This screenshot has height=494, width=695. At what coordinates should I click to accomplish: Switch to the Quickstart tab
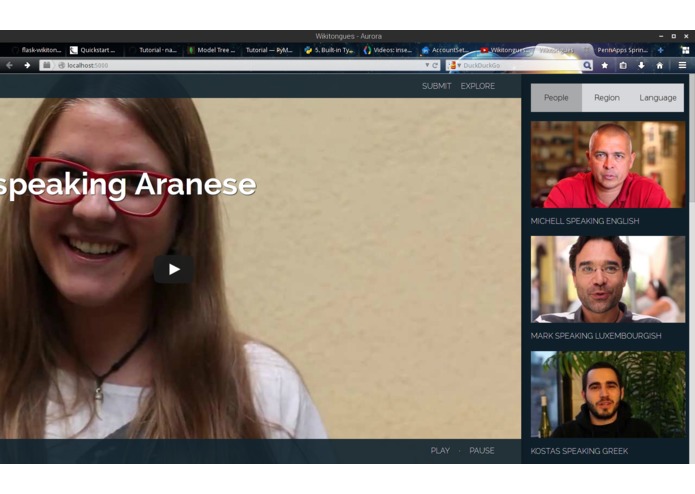click(x=93, y=50)
